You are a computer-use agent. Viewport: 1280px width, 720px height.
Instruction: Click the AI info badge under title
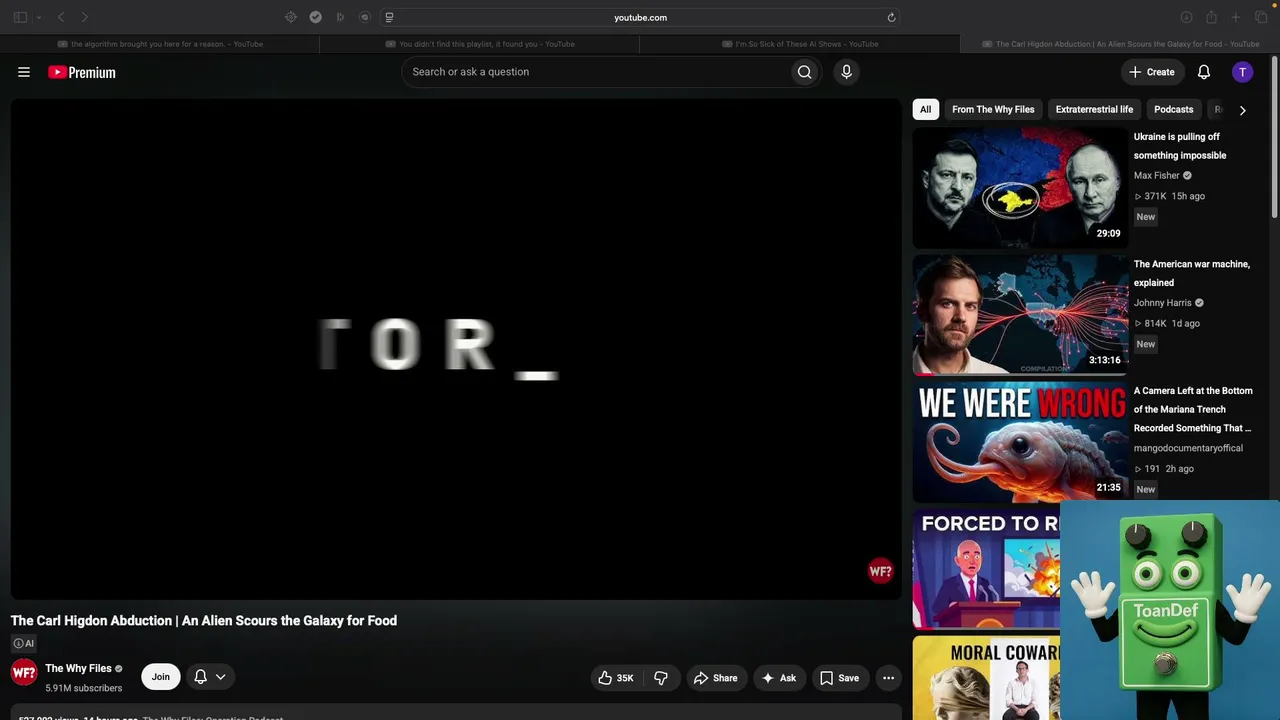coord(24,644)
